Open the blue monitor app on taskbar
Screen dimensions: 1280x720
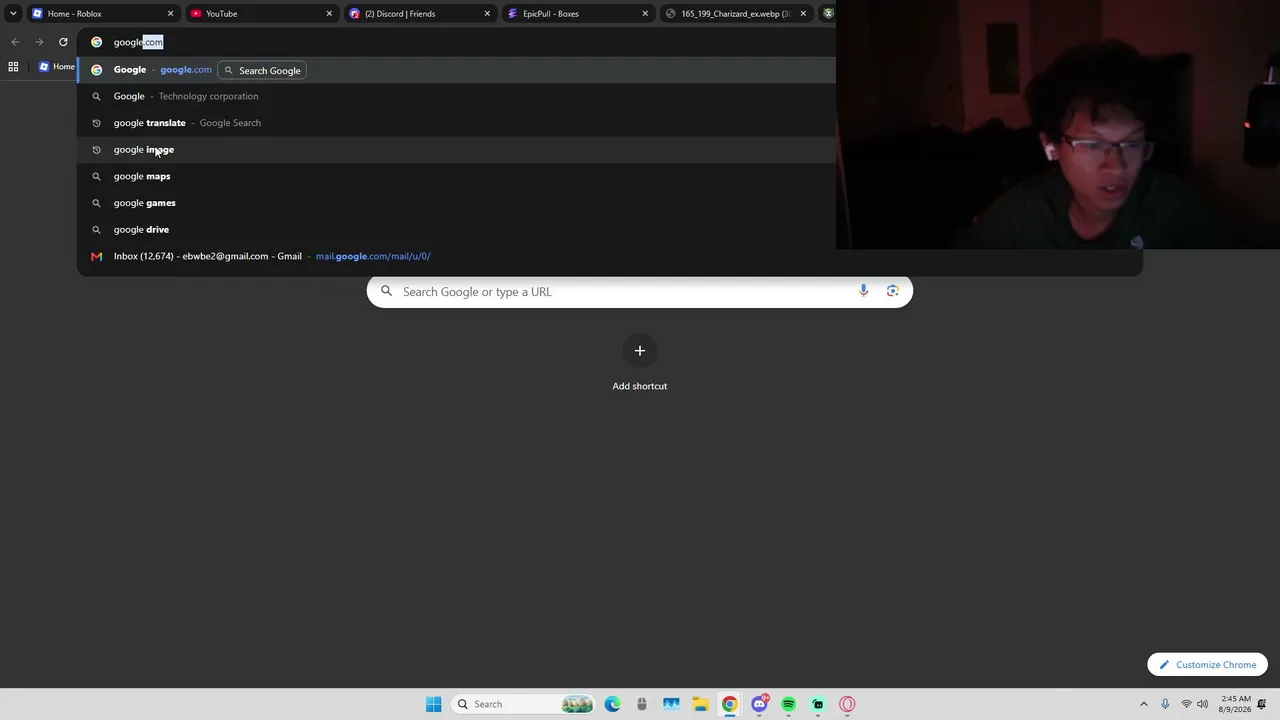671,704
